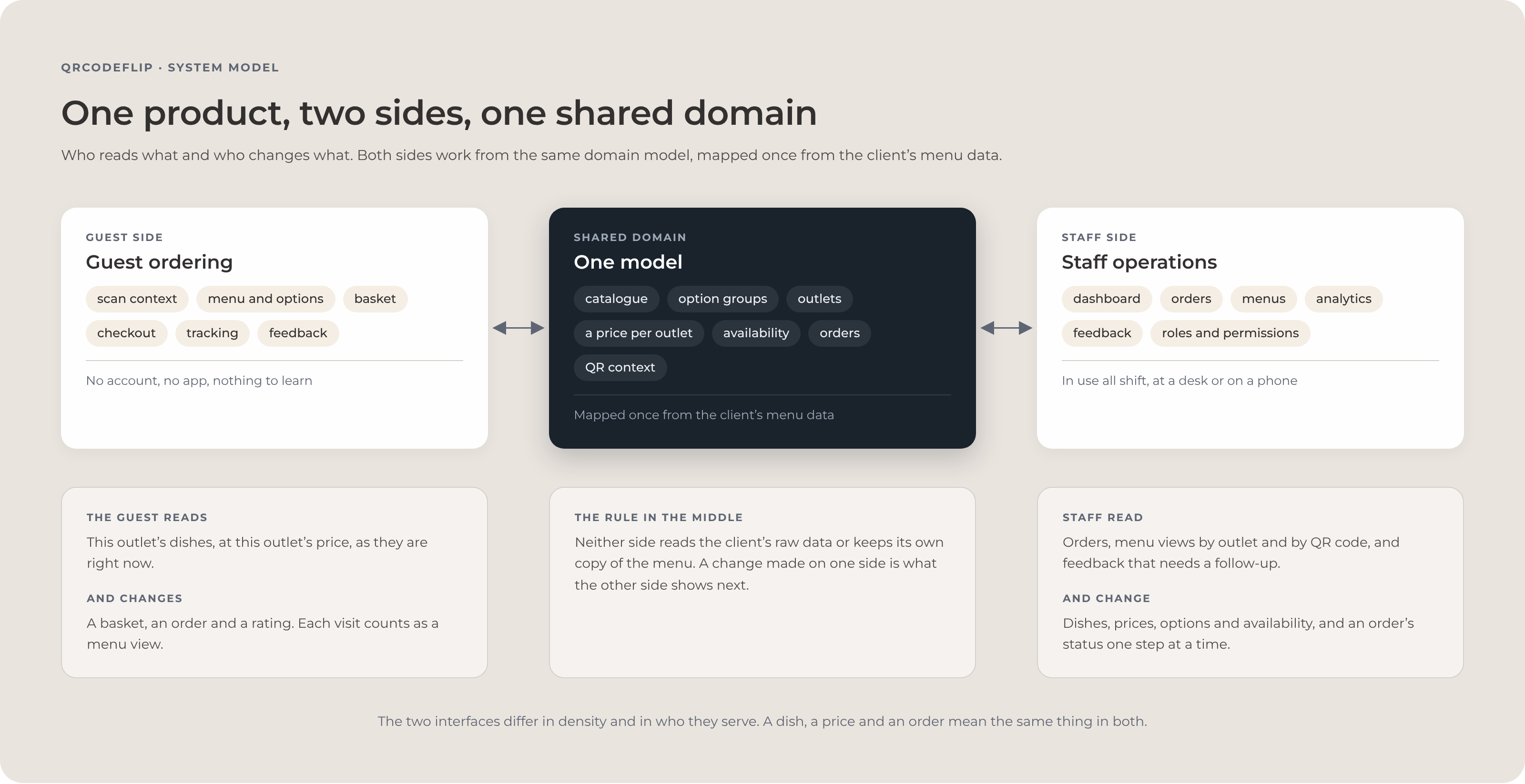Select the 'checkout' chip
1525x784 pixels.
pyautogui.click(x=126, y=333)
